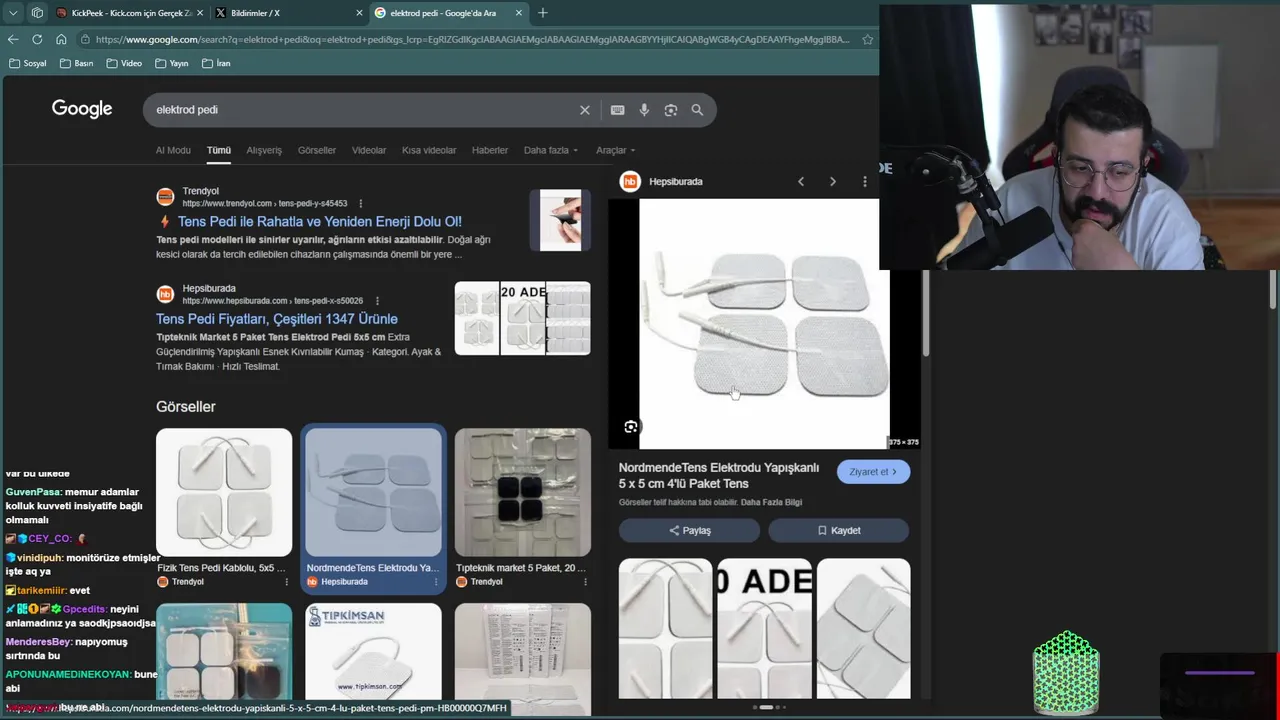Close the Bildirimler / X tab

359,13
